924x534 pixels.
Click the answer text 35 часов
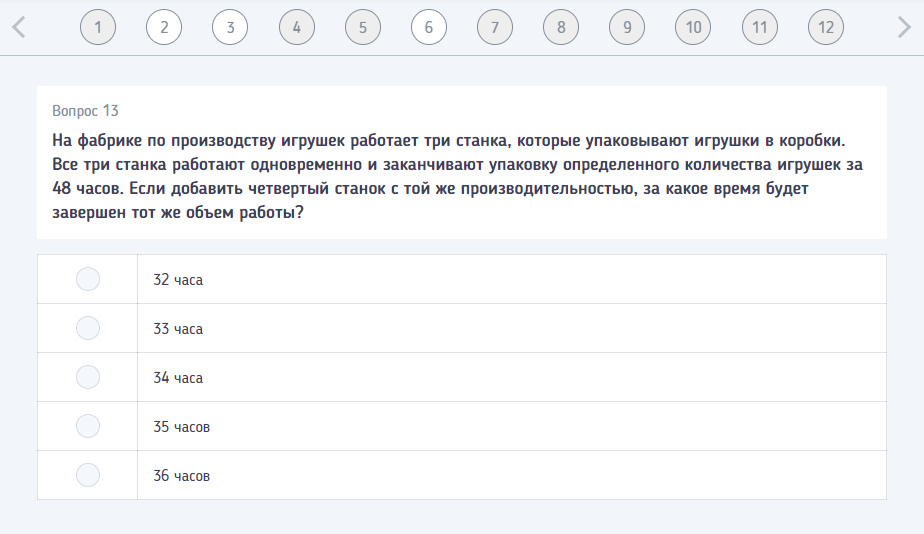click(x=182, y=427)
